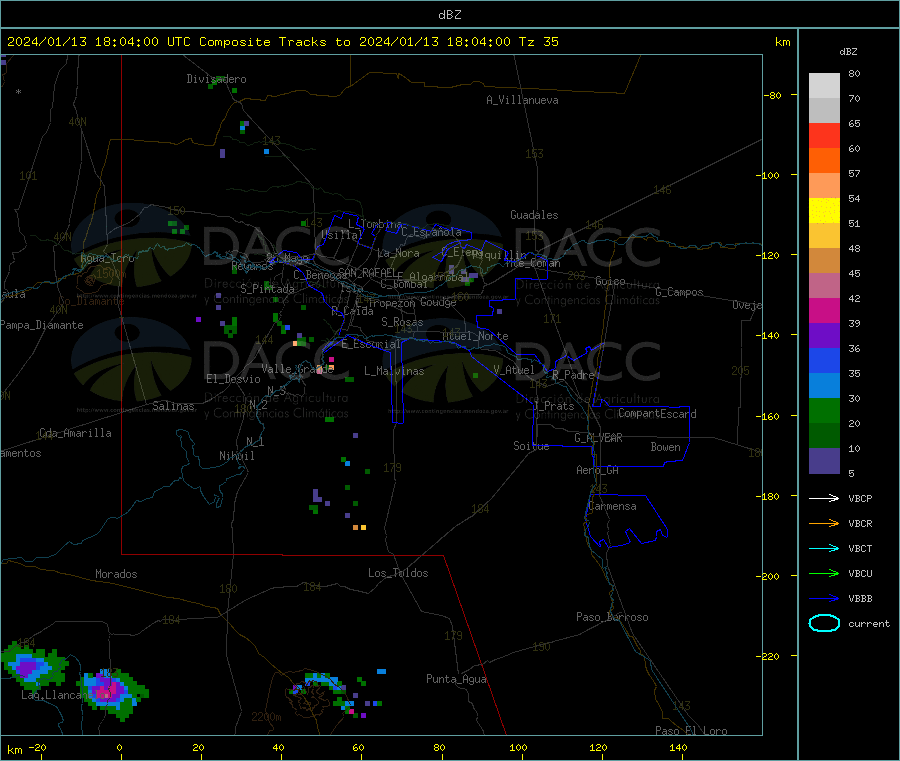Viewport: 900px width, 761px height.
Task: Click the cyan VBCT arrow legend icon
Action: click(x=824, y=548)
